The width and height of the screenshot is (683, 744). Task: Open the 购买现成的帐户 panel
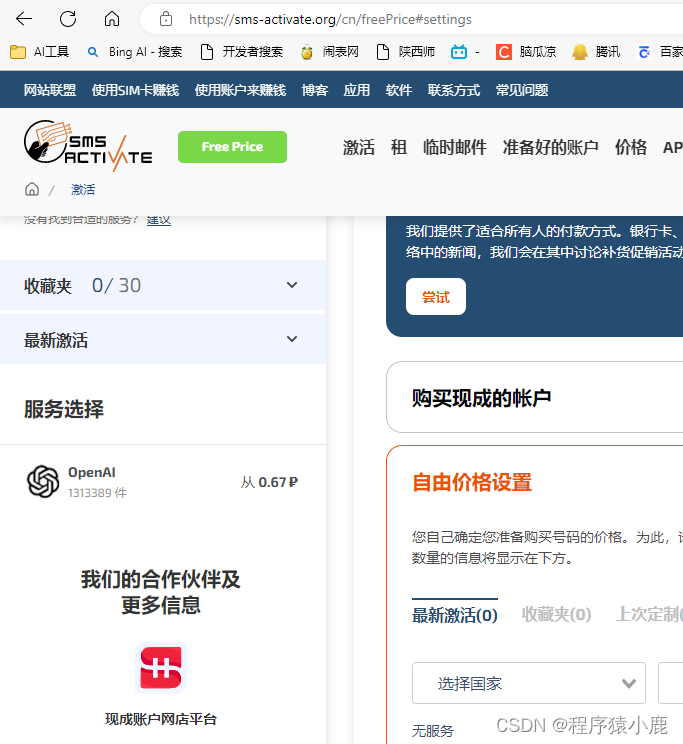(x=534, y=397)
